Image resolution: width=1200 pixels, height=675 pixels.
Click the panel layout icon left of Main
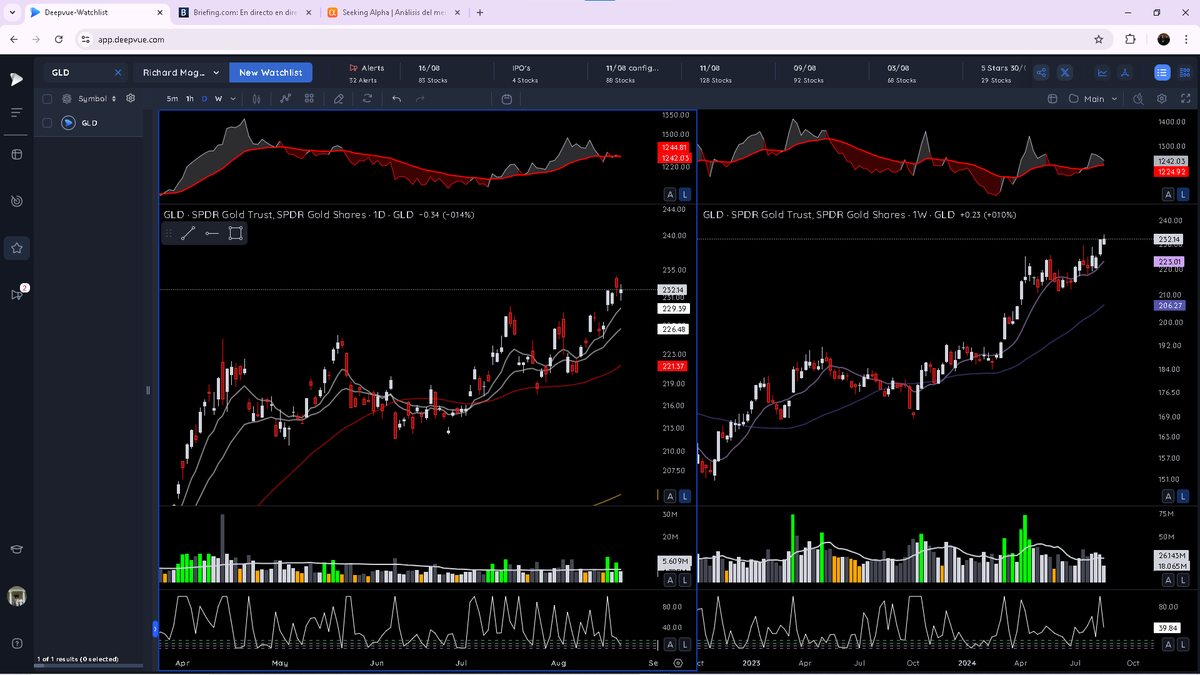pyautogui.click(x=1052, y=99)
